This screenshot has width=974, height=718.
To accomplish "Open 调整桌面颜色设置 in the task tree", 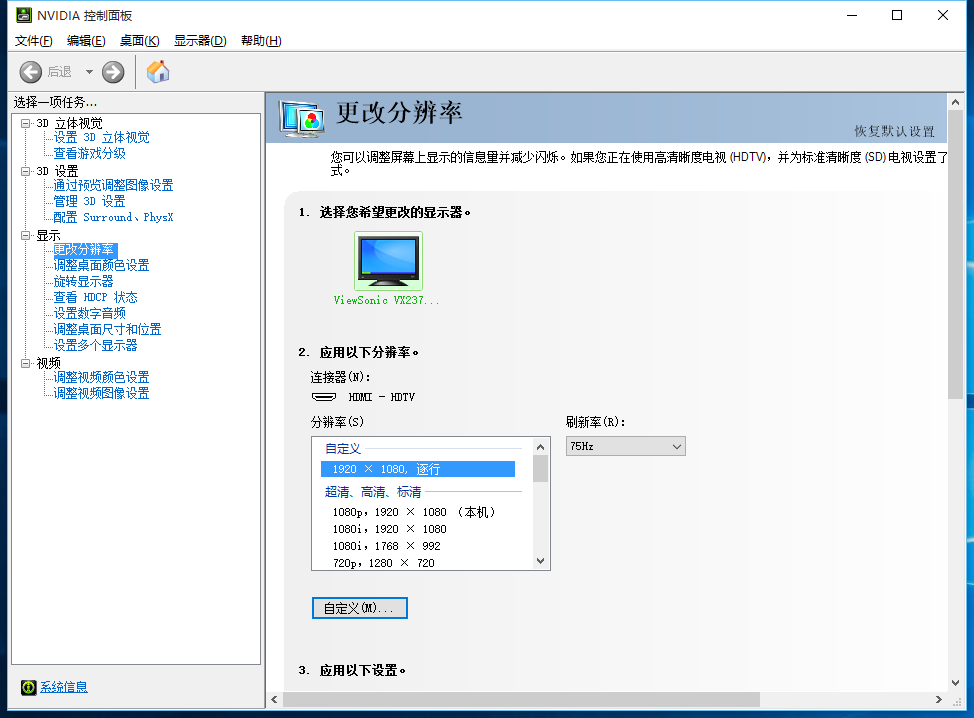I will [101, 265].
